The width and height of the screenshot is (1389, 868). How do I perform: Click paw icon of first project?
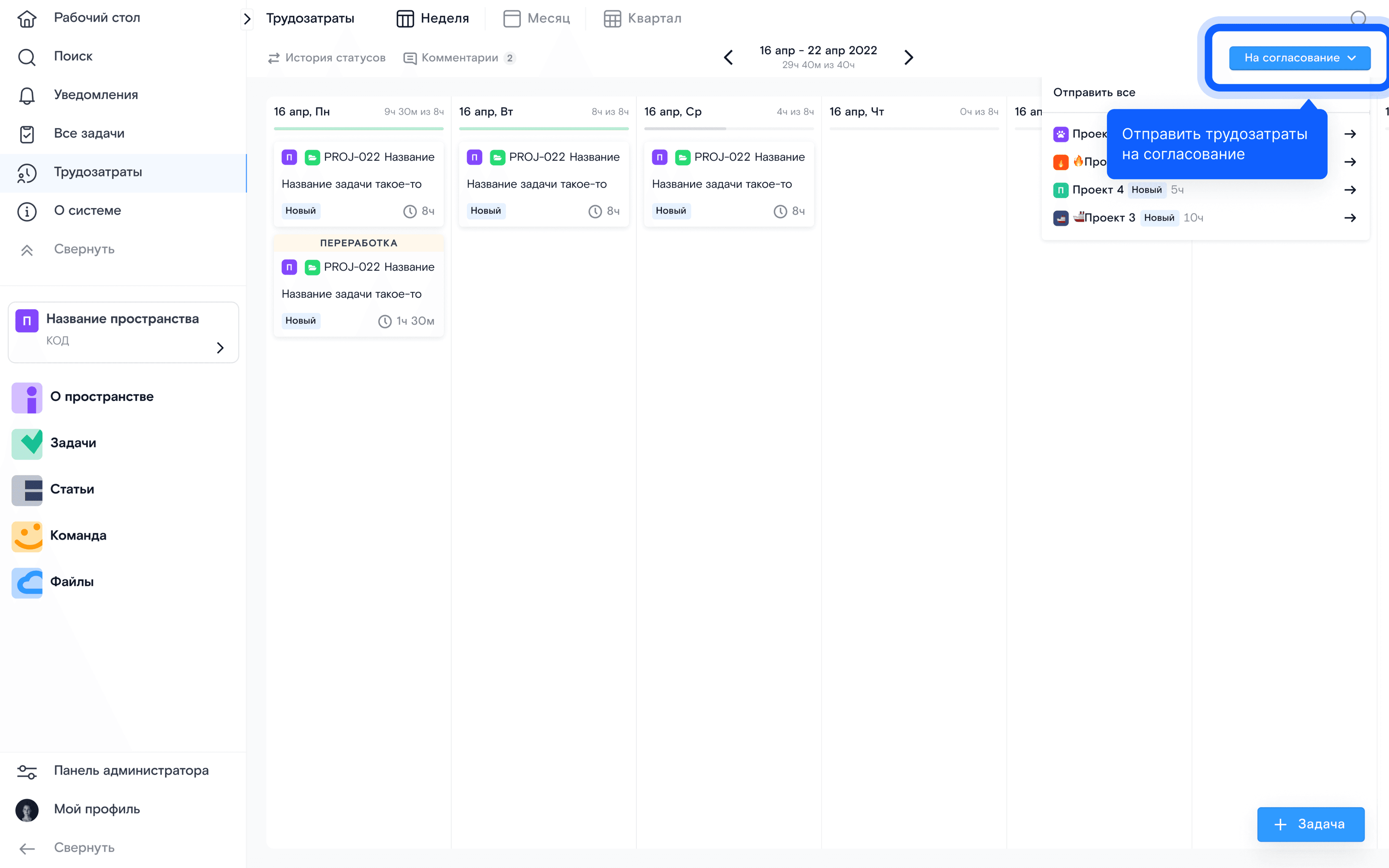pos(1061,134)
